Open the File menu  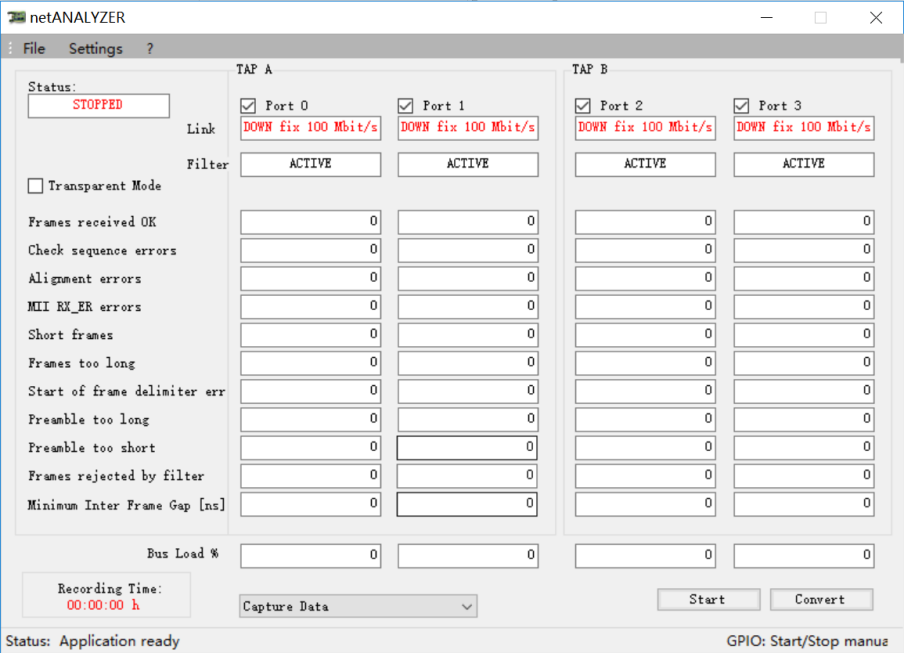tap(34, 48)
